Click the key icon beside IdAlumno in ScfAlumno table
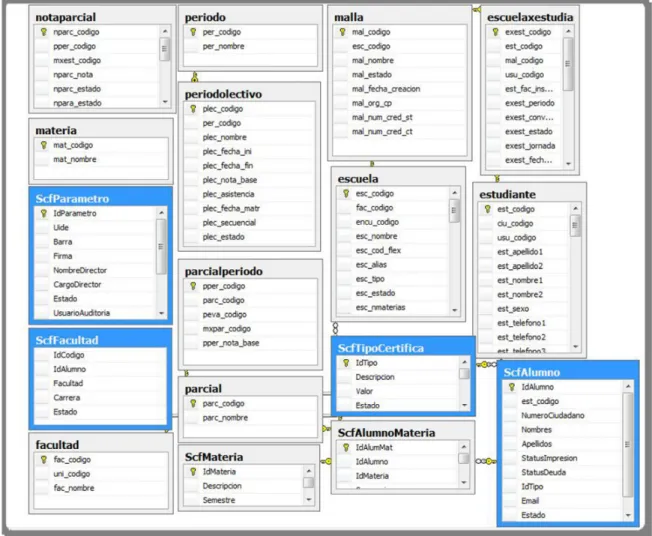 (x=512, y=387)
